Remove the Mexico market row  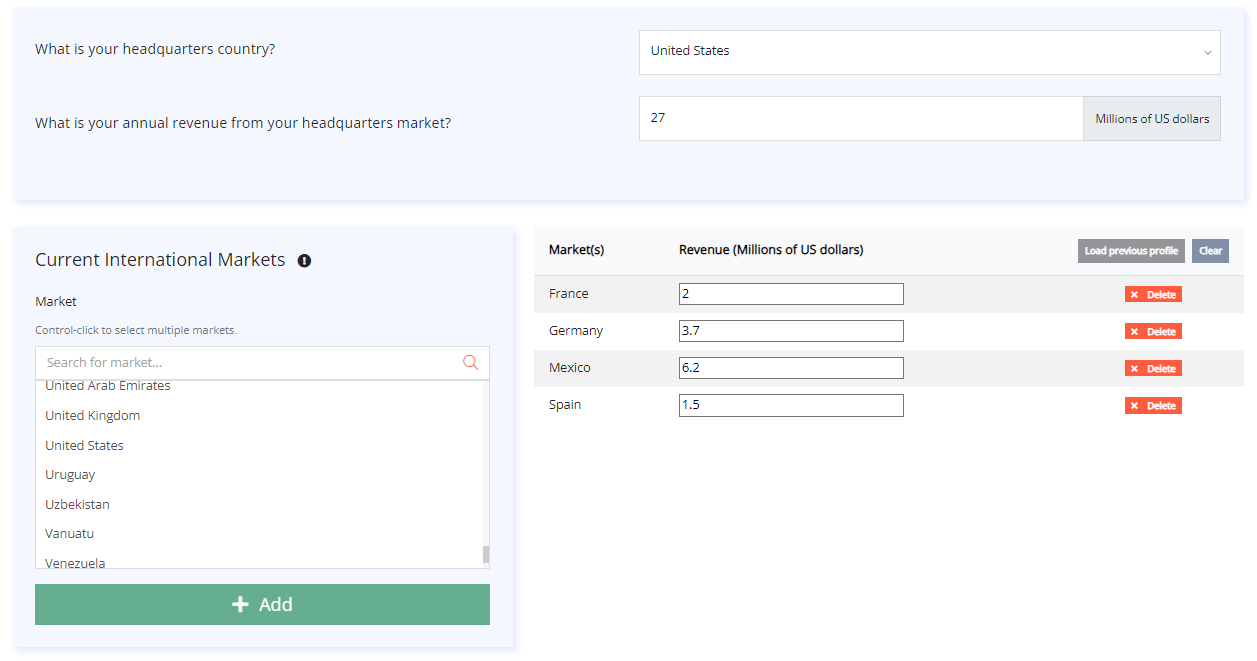pos(1153,369)
